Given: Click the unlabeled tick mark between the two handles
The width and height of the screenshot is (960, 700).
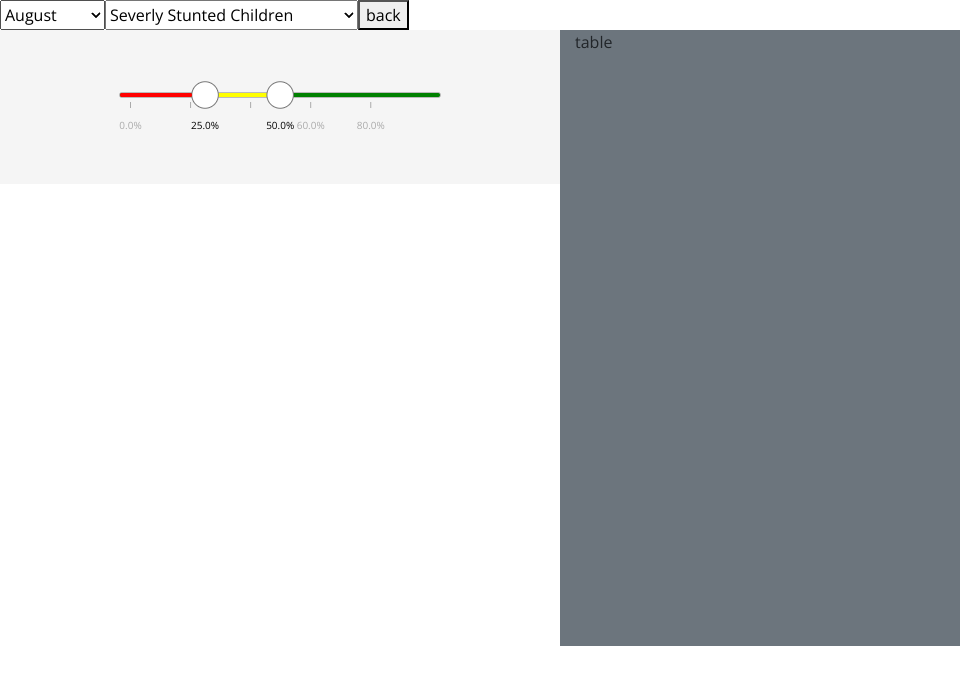Looking at the screenshot, I should click(250, 105).
